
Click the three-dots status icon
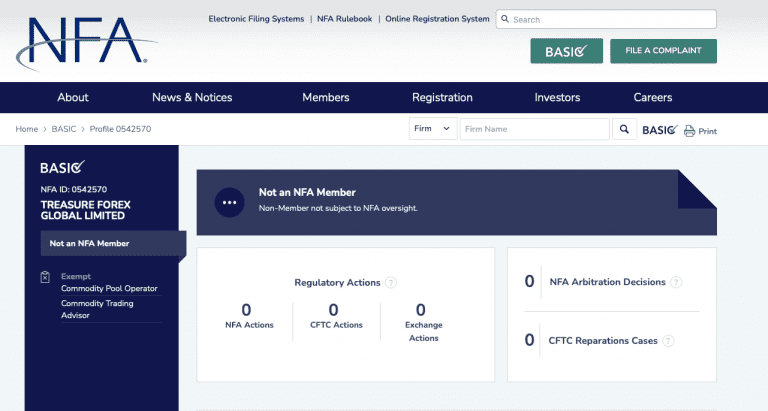point(229,202)
